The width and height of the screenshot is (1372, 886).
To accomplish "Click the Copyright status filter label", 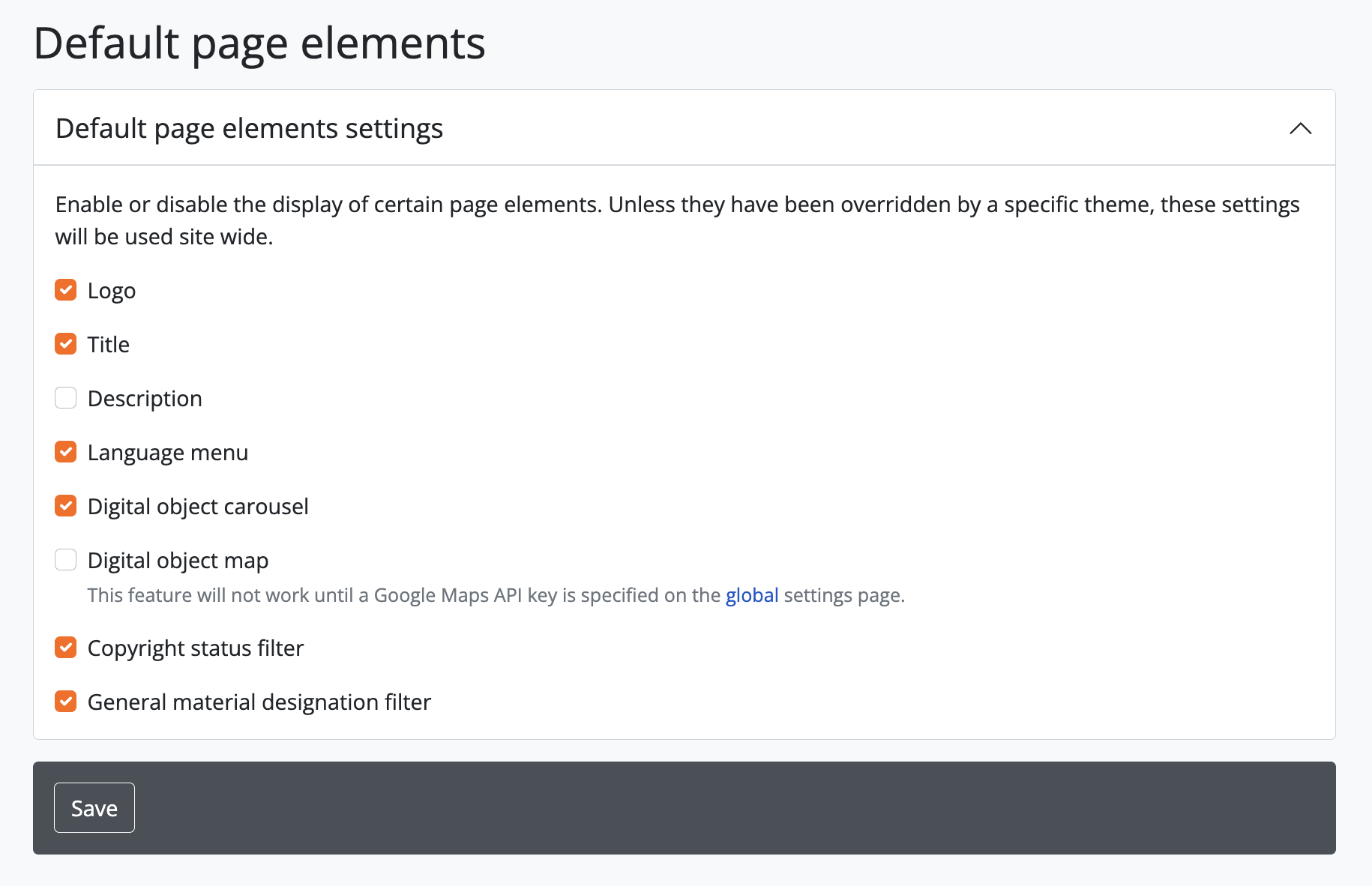I will pyautogui.click(x=196, y=648).
